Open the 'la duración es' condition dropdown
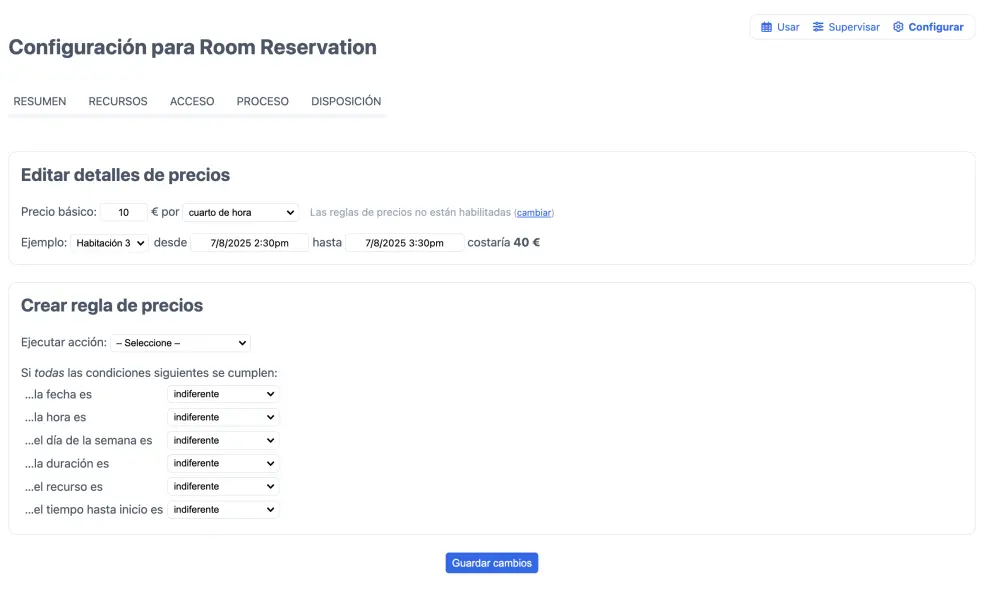Screen dimensions: 984x589 [x=223, y=463]
